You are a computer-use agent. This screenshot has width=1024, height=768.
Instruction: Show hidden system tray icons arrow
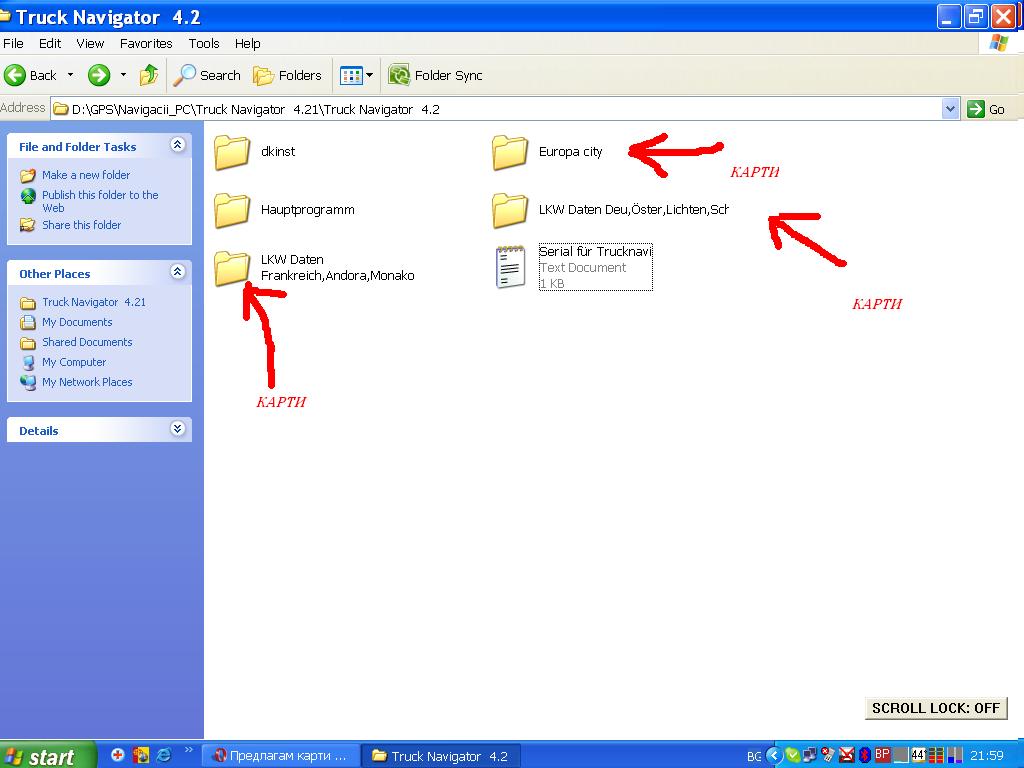[x=774, y=756]
